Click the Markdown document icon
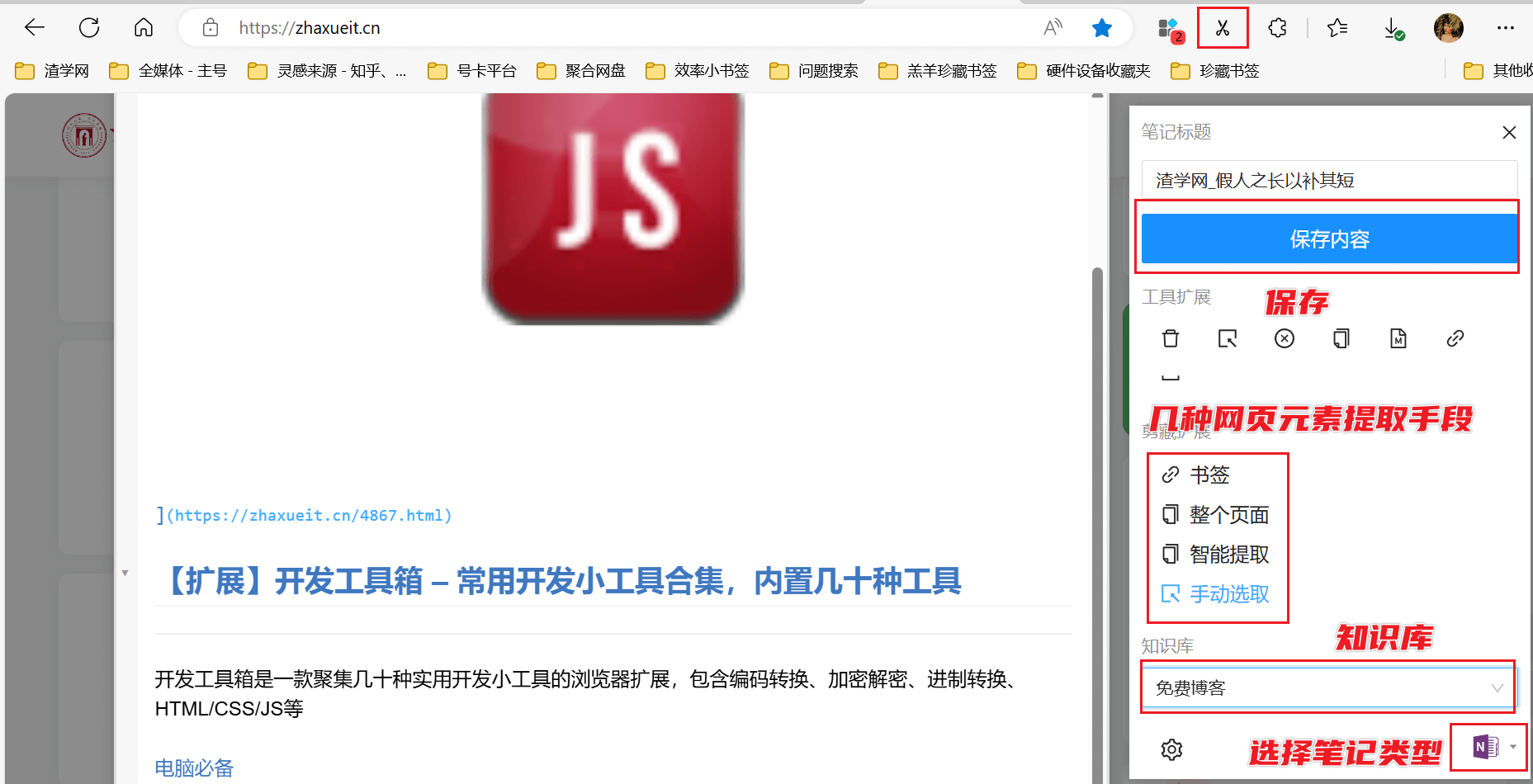The image size is (1533, 784). 1398,338
